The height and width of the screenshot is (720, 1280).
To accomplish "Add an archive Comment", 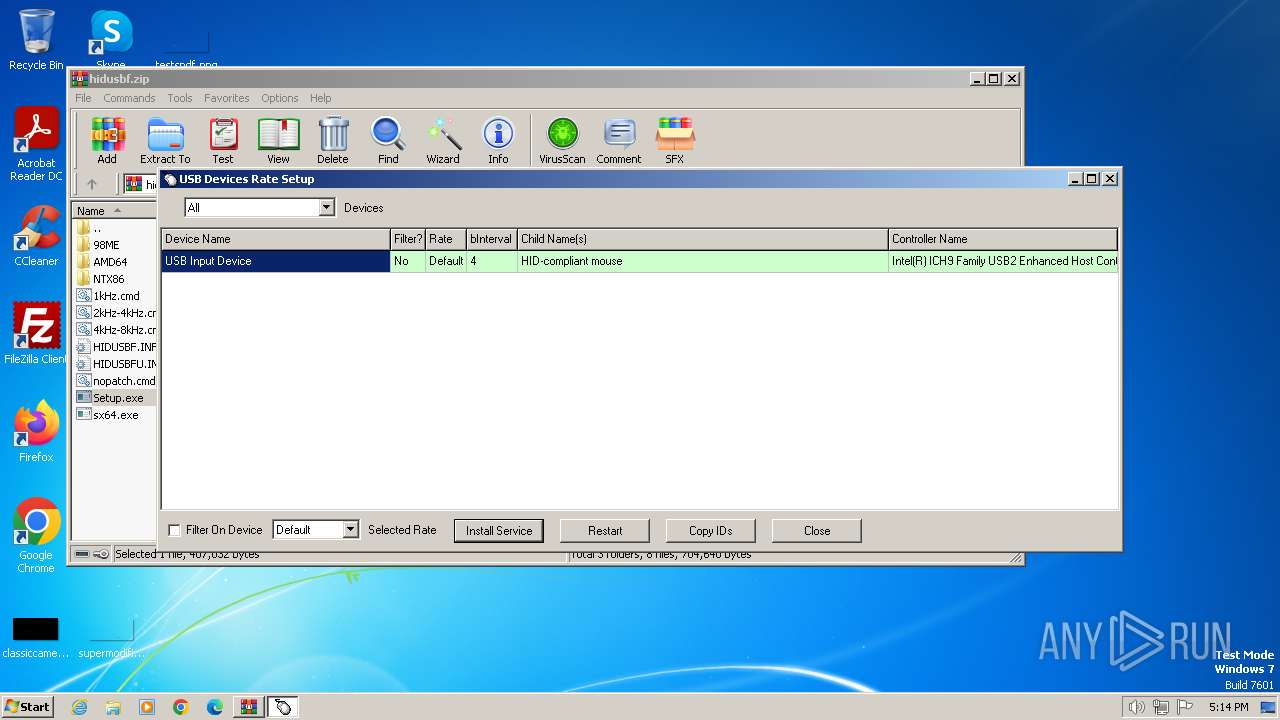I will click(x=619, y=140).
